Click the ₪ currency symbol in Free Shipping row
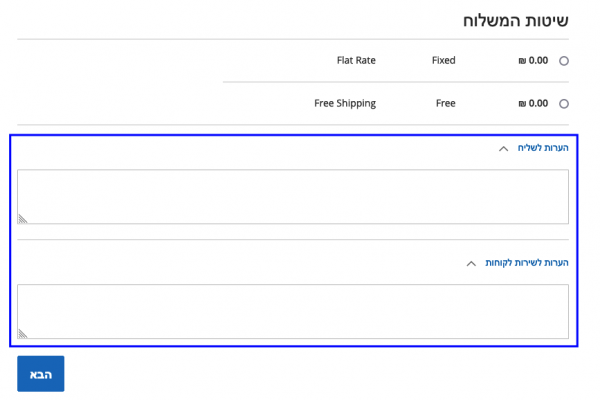600x400 pixels. 522,103
